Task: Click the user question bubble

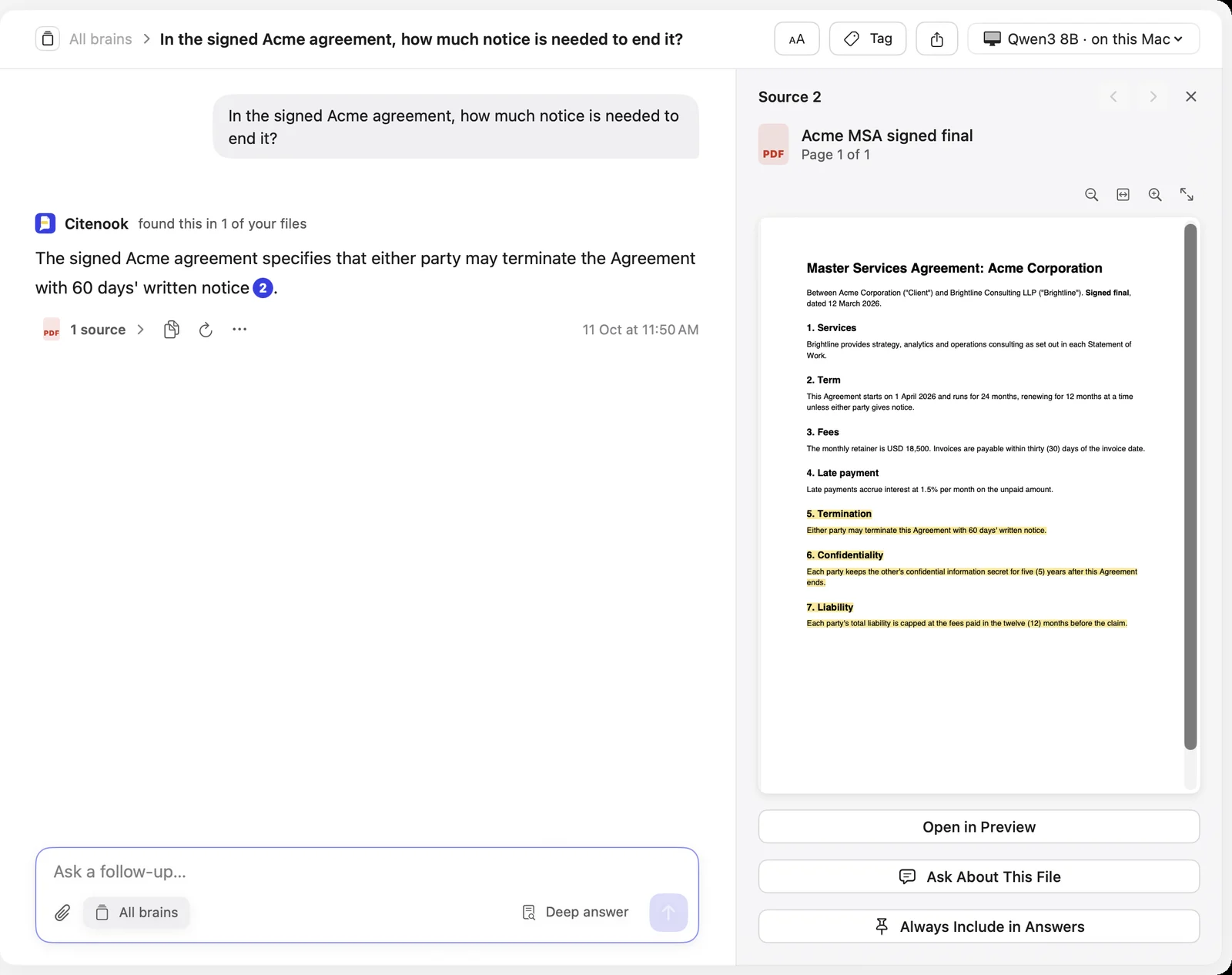Action: pyautogui.click(x=456, y=127)
